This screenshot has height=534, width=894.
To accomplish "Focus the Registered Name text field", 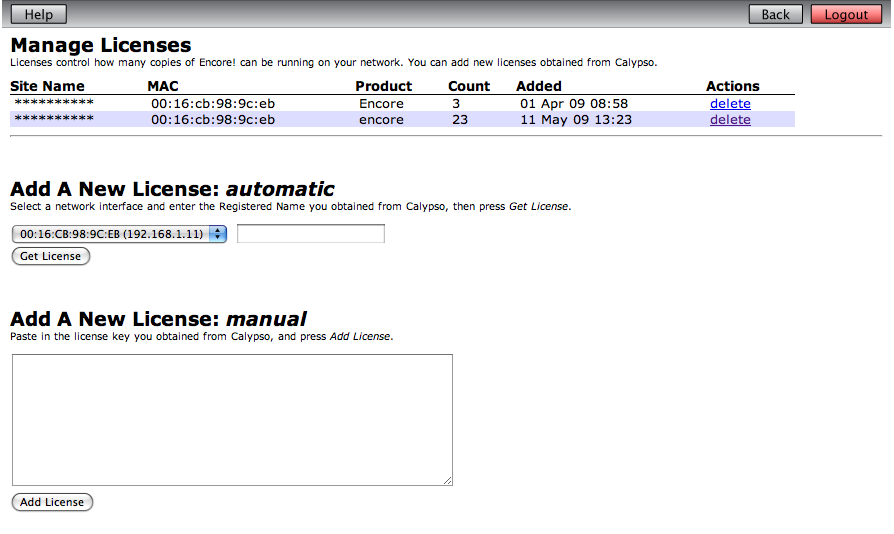I will [x=310, y=233].
